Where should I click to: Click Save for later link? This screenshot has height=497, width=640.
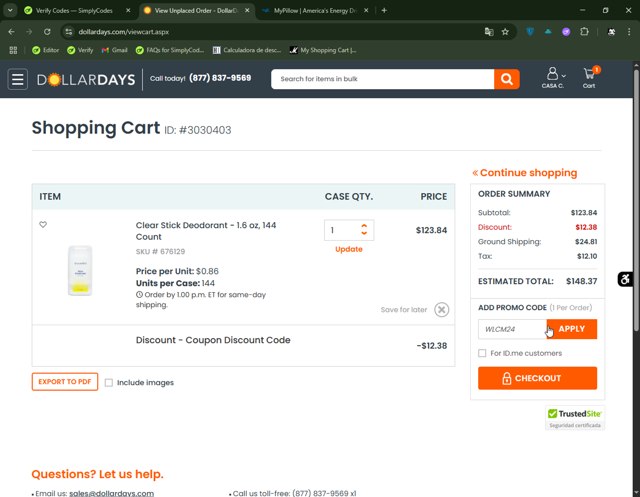click(x=404, y=310)
